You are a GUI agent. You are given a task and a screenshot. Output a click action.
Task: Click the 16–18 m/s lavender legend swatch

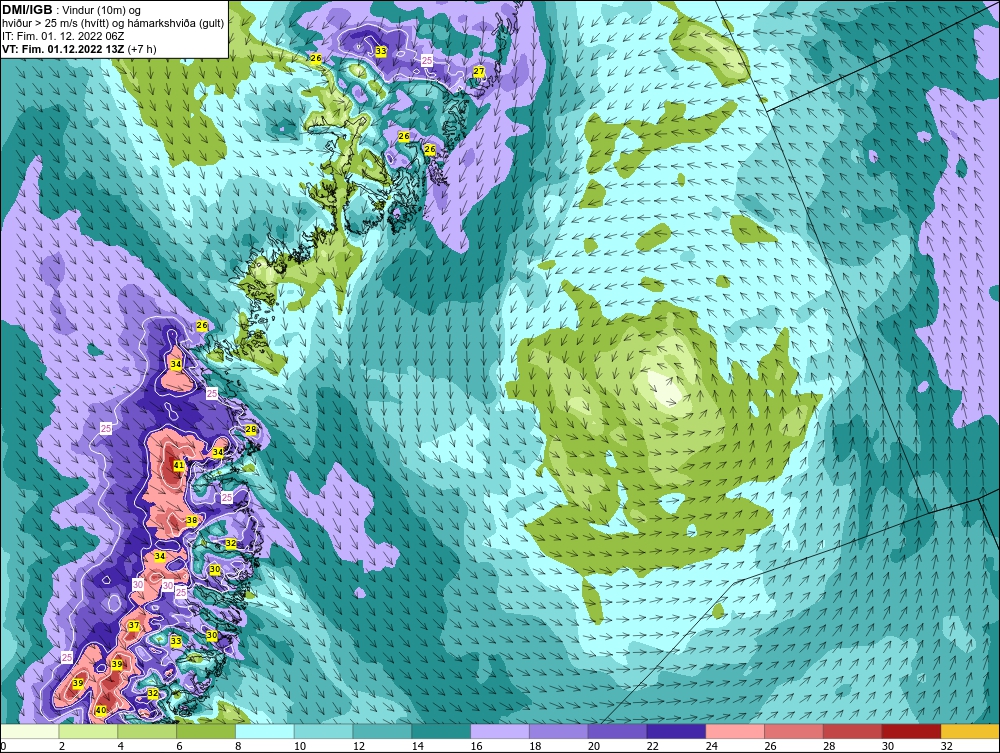(x=500, y=731)
